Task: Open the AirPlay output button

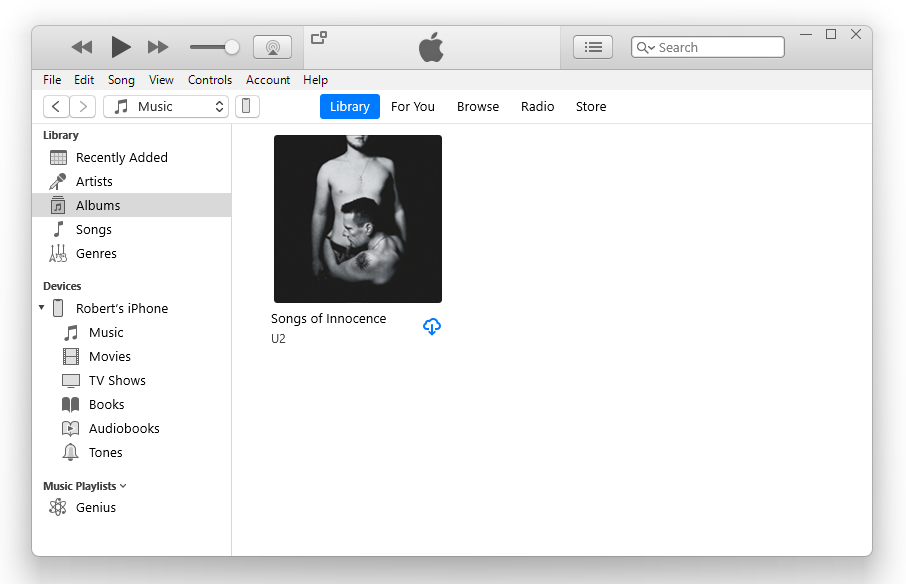Action: [272, 47]
